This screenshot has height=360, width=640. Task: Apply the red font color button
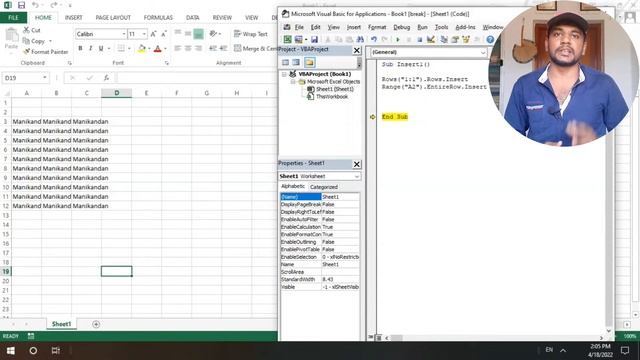point(158,49)
